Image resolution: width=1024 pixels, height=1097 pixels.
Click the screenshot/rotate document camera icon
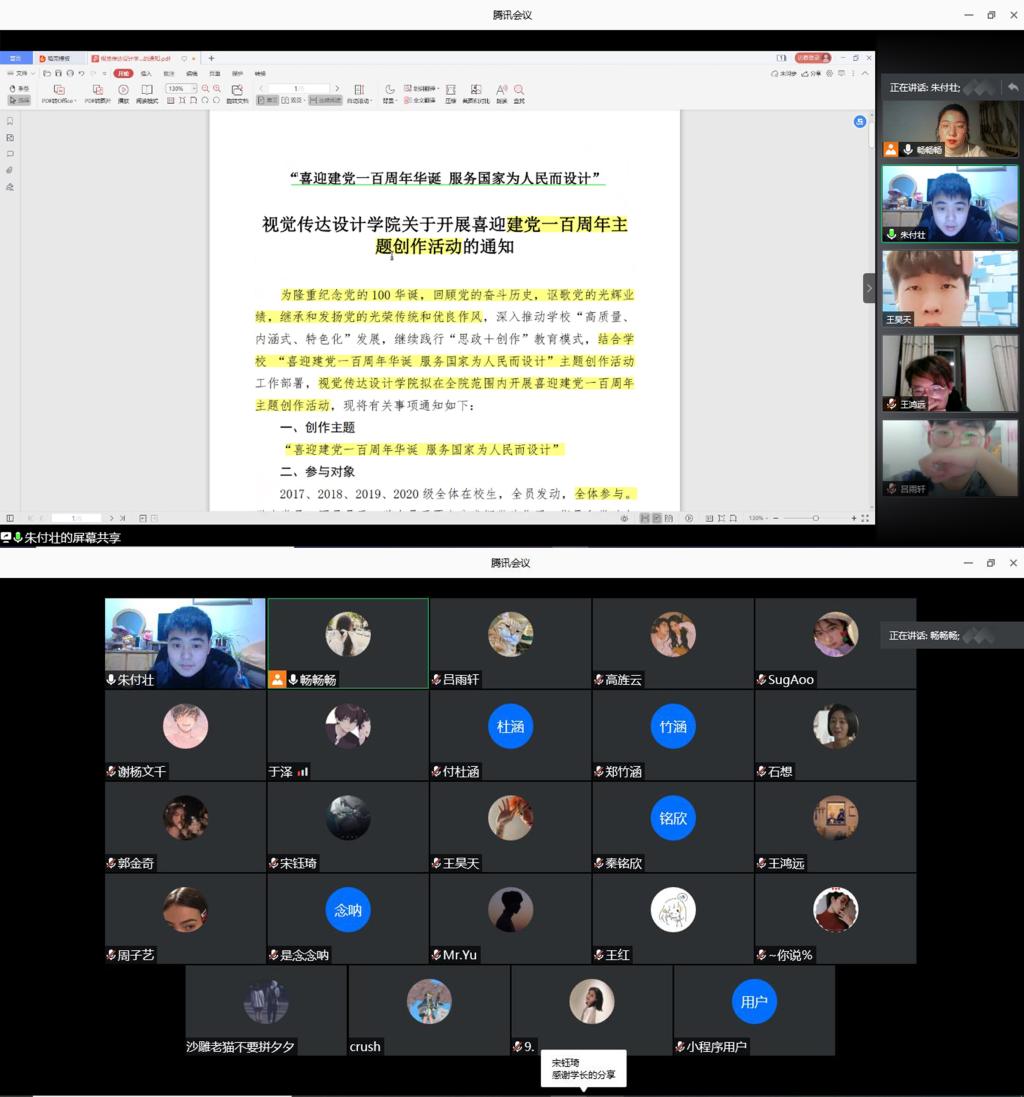coord(237,90)
